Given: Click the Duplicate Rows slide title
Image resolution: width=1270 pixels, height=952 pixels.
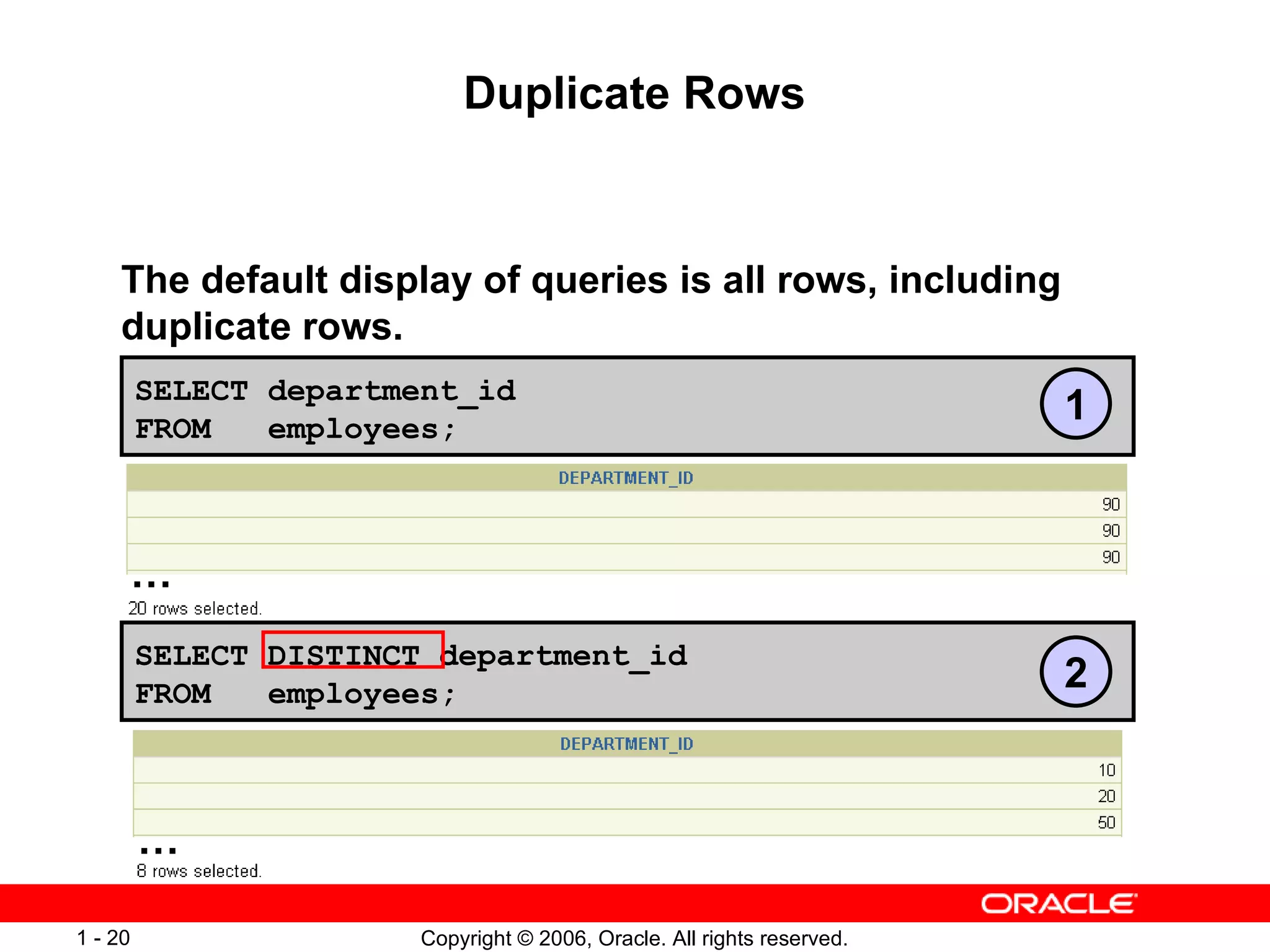Looking at the screenshot, I should pyautogui.click(x=634, y=94).
